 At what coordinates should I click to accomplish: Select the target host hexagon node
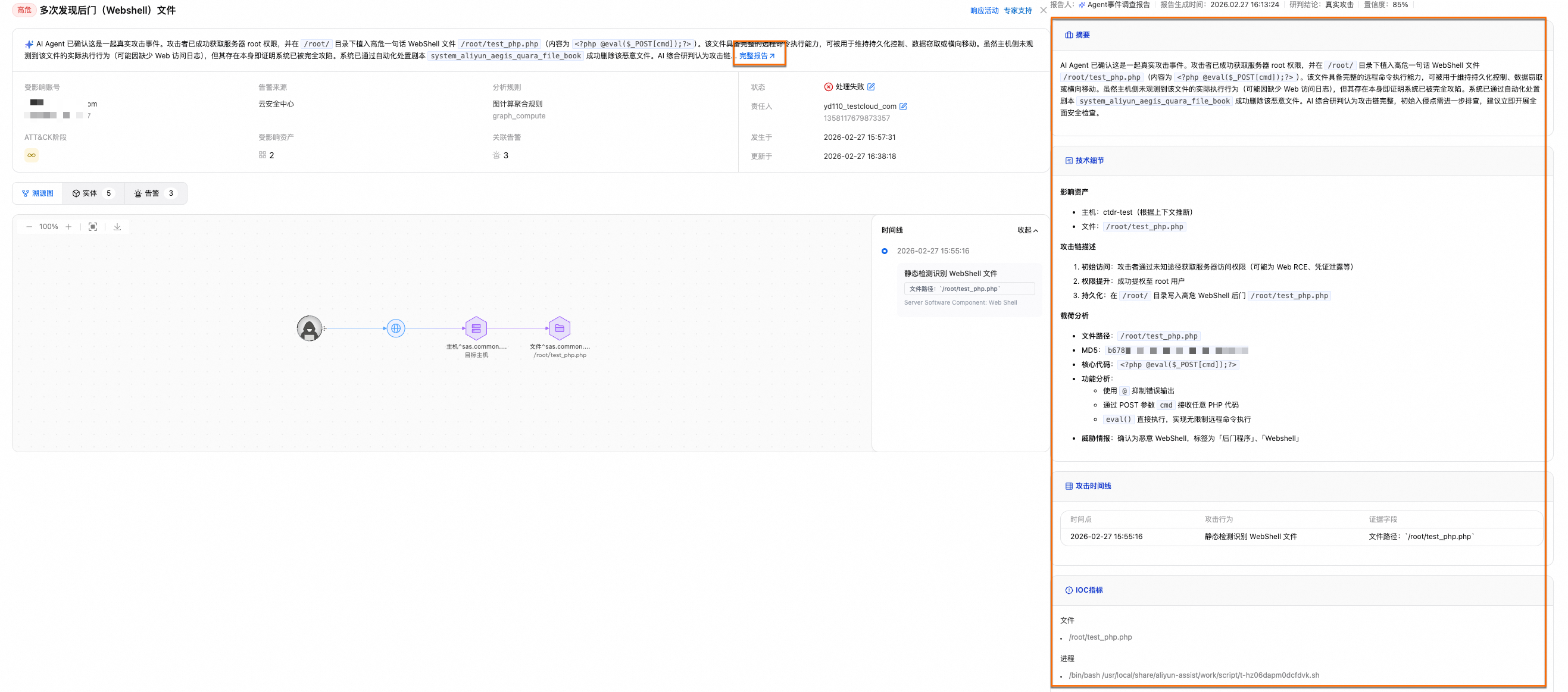click(x=476, y=328)
